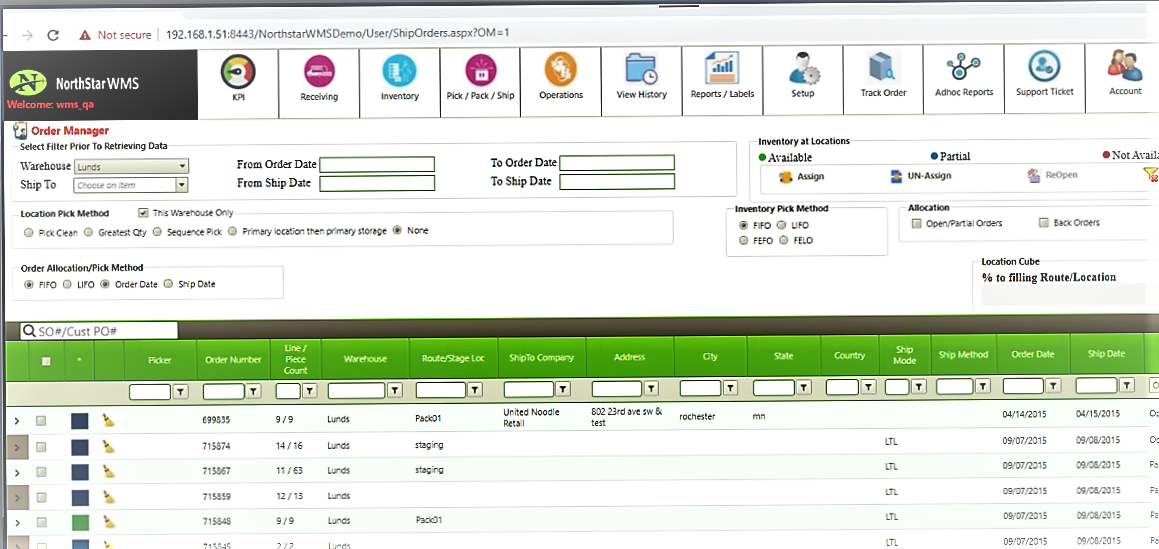Click the Not secure warning icon
1159x549 pixels.
pos(85,35)
